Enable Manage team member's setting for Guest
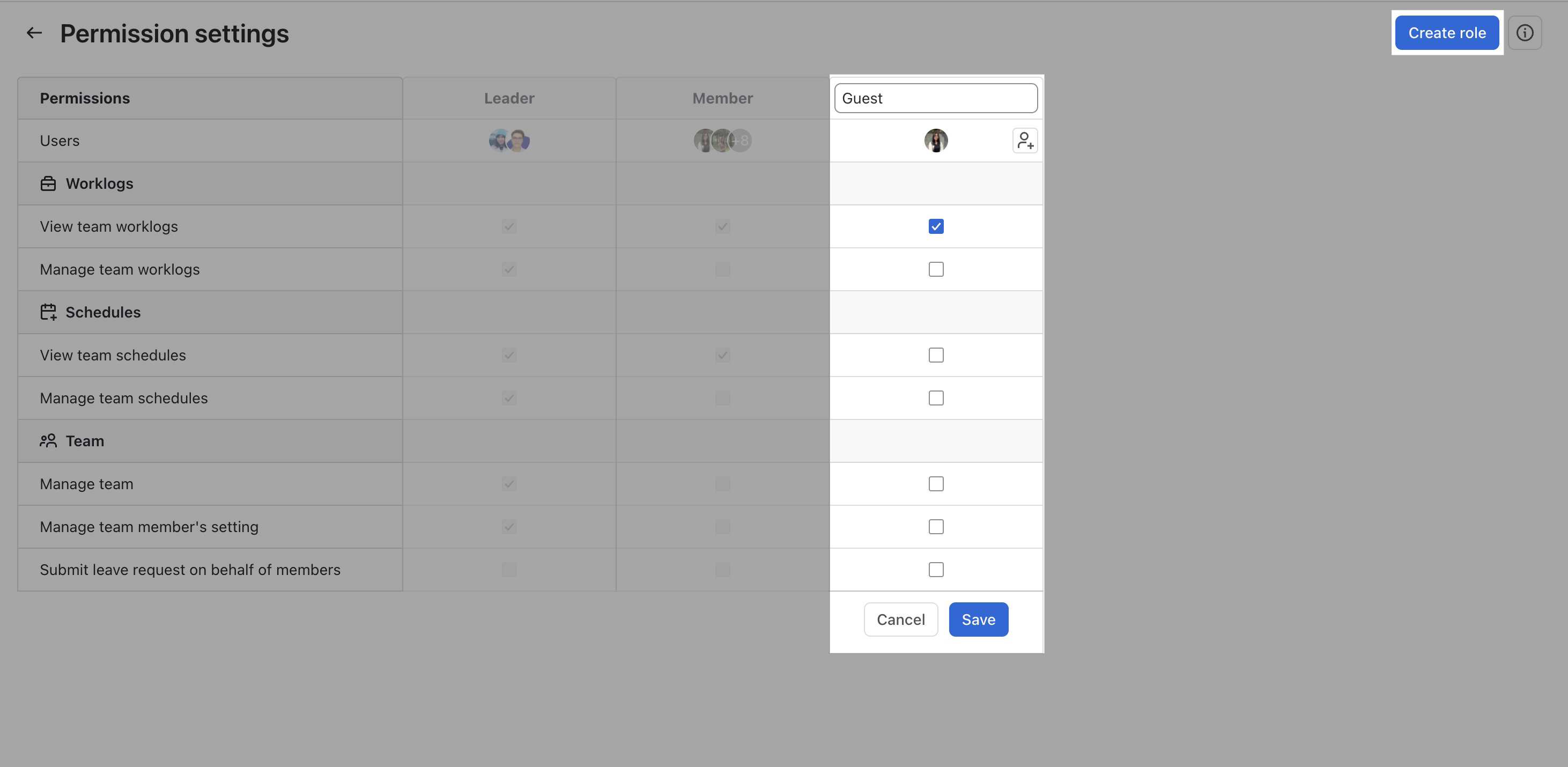The height and width of the screenshot is (767, 1568). [x=936, y=527]
